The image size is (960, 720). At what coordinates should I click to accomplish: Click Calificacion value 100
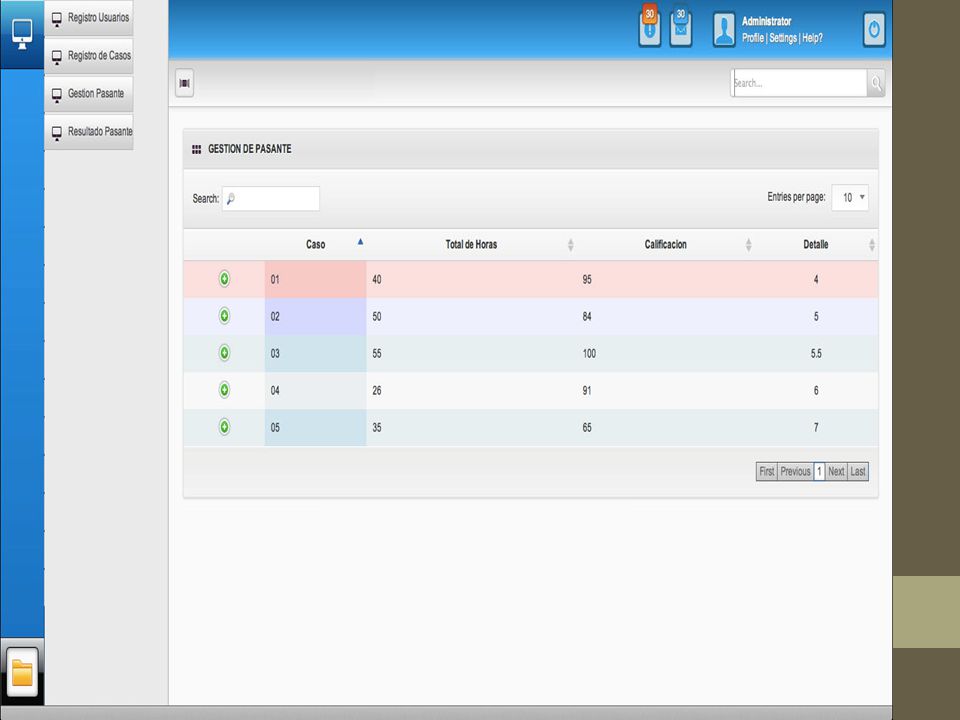pyautogui.click(x=589, y=354)
